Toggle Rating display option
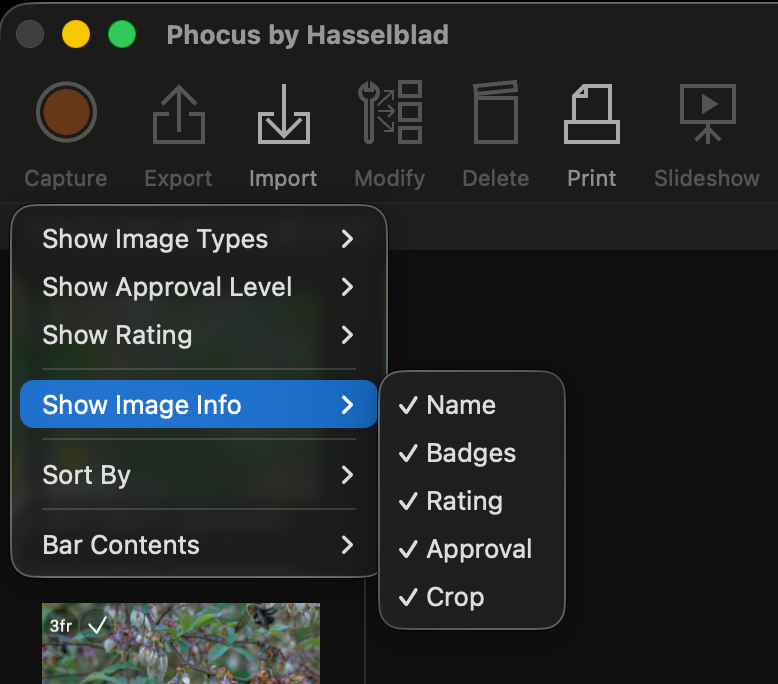 (x=472, y=501)
